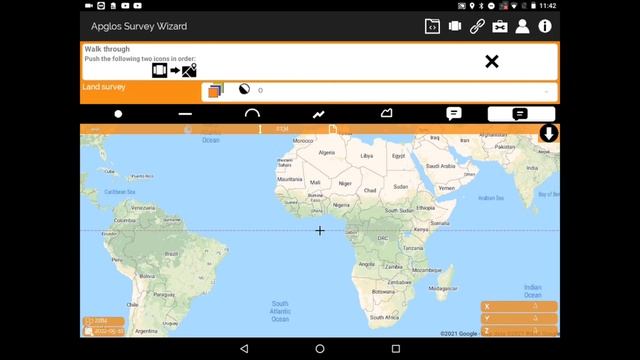Open the toolbox briefcase icon
The height and width of the screenshot is (360, 640).
tap(500, 27)
